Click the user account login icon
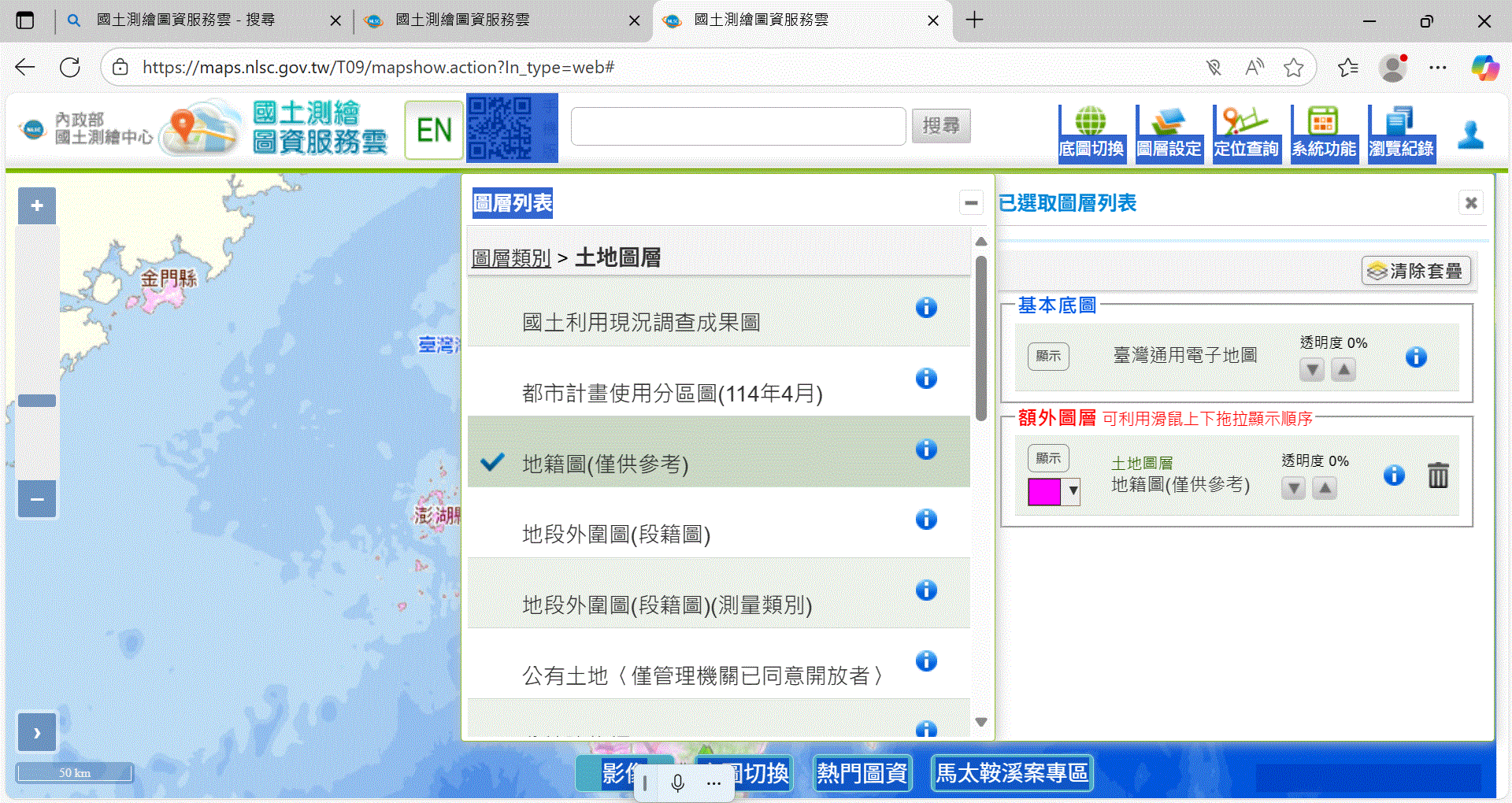Screen dimensions: 1512x803 tap(1470, 135)
